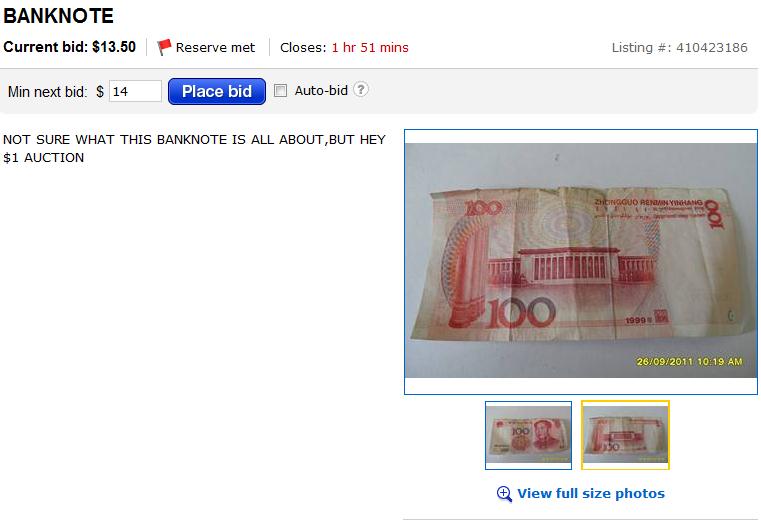
Task: Click the Min next bid label
Action: click(x=48, y=92)
